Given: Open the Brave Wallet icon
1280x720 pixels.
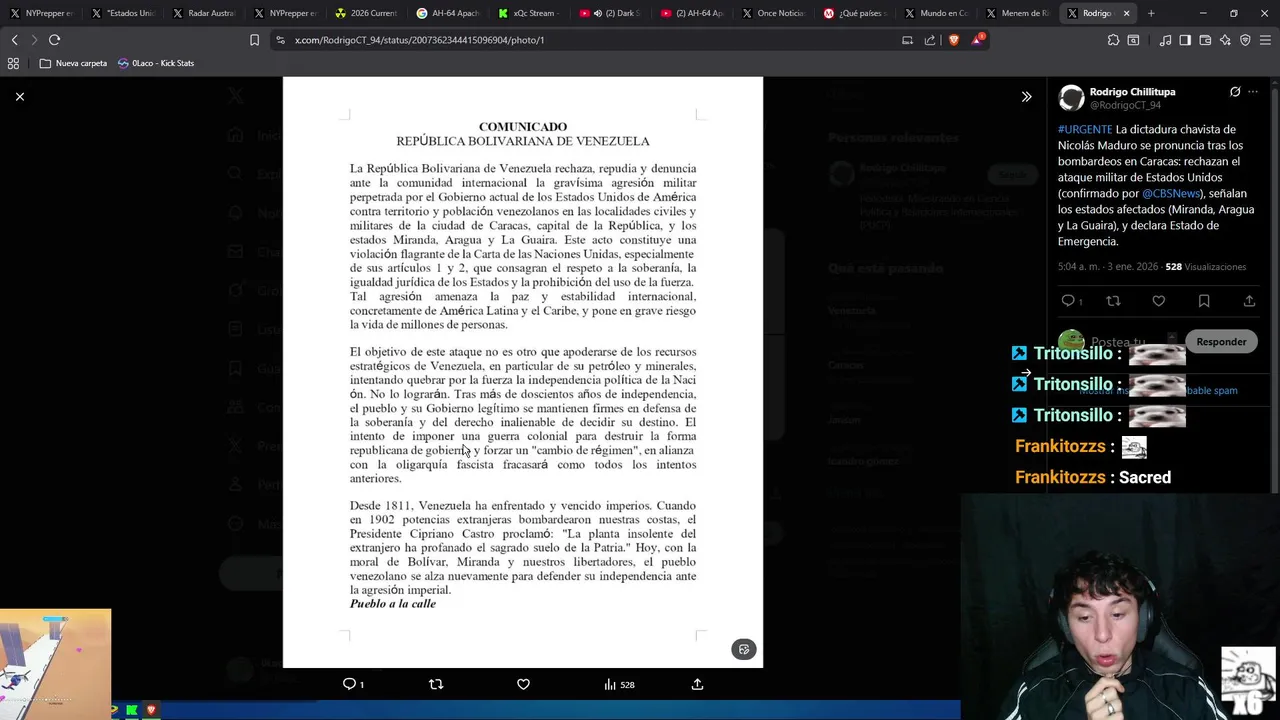Looking at the screenshot, I should 1205,40.
